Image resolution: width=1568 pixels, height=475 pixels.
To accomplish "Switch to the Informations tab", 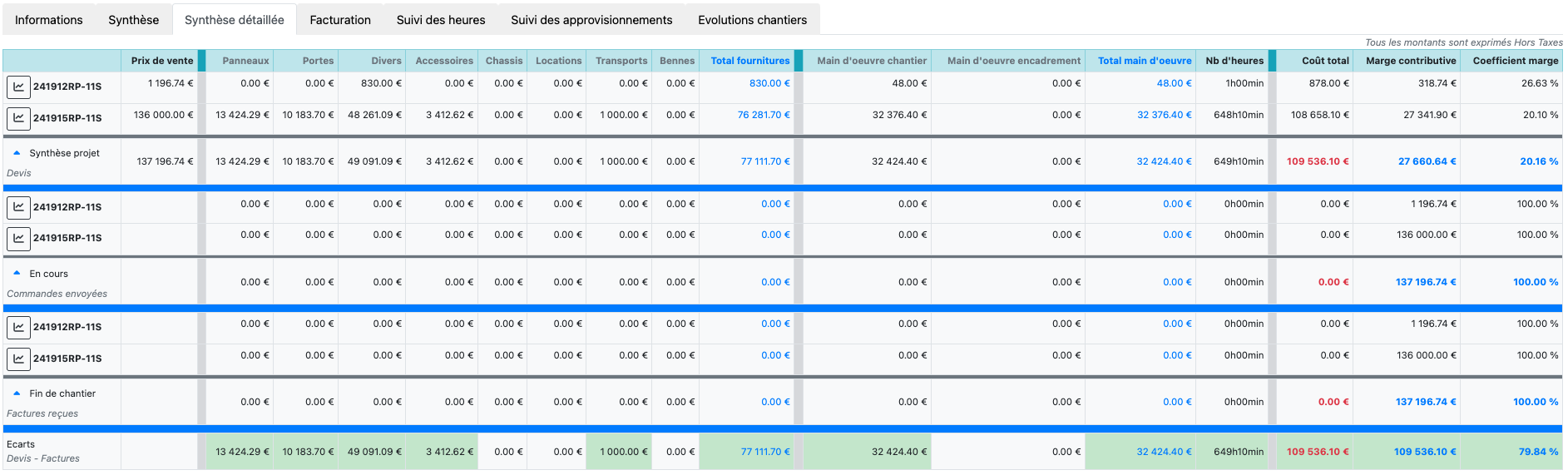I will [x=49, y=20].
